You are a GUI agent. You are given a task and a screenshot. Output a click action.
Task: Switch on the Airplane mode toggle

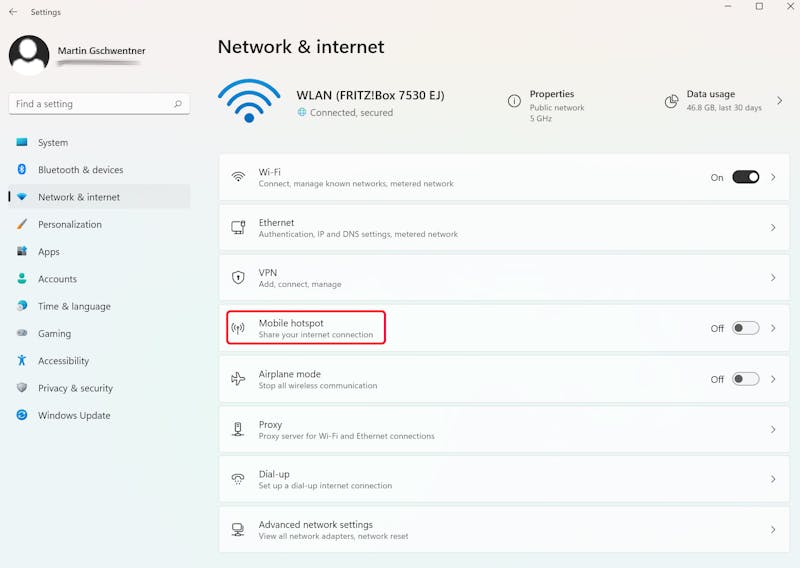[x=745, y=379]
